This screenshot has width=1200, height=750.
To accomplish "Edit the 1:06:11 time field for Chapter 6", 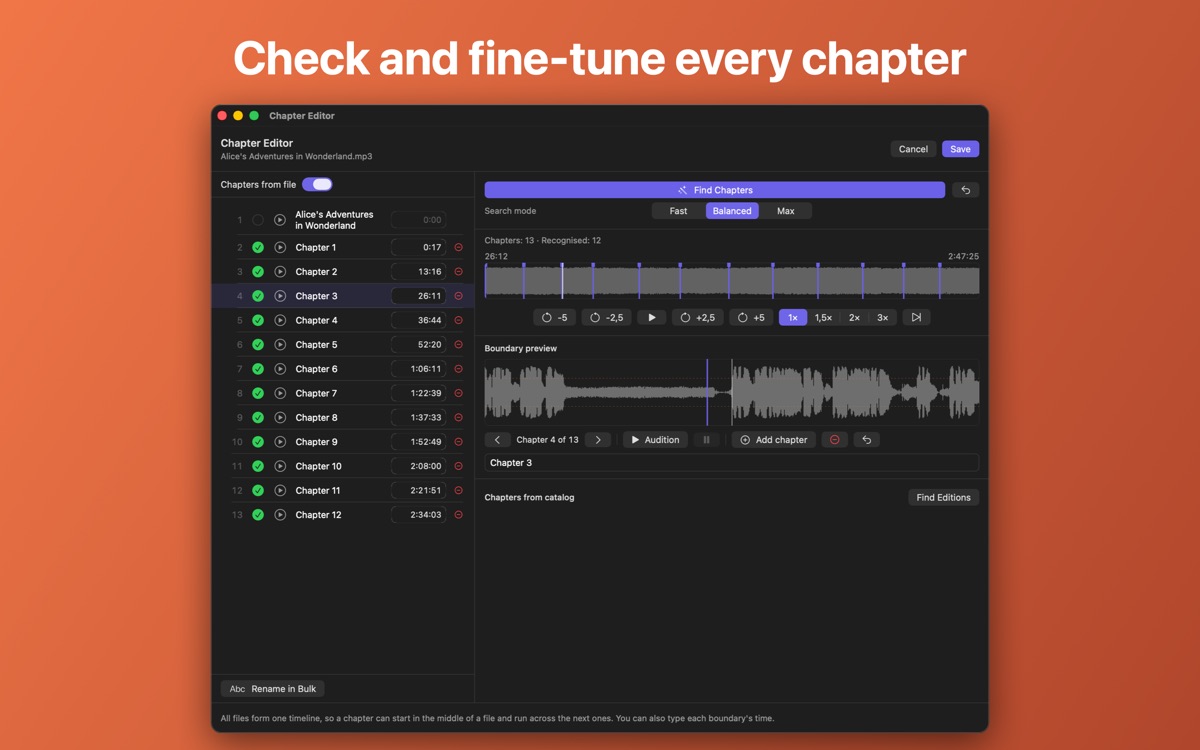I will 418,369.
